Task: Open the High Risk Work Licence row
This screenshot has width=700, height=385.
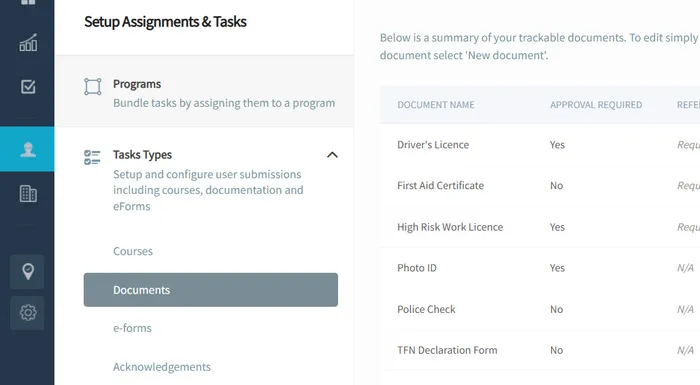Action: click(540, 227)
